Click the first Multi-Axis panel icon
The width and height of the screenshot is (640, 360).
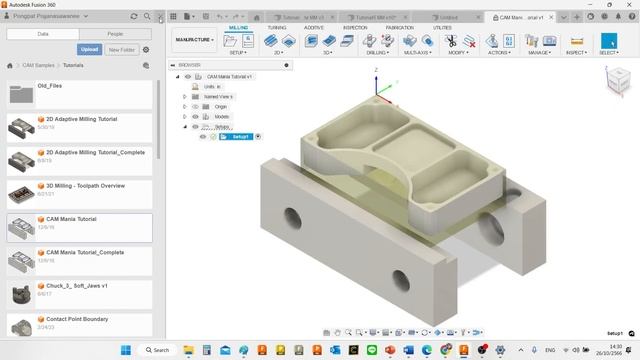(409, 41)
